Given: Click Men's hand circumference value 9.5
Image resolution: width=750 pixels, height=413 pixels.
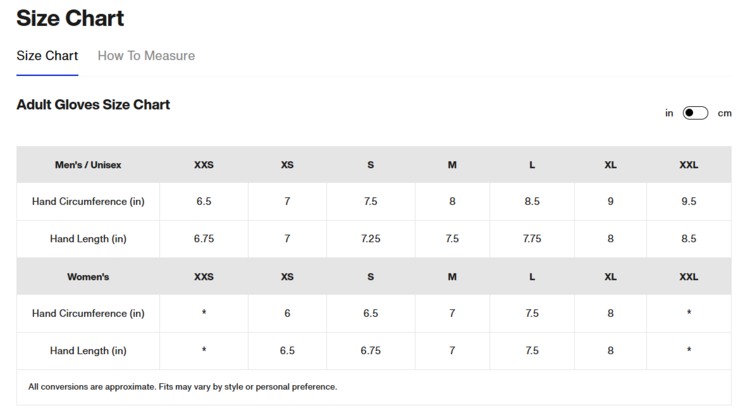Looking at the screenshot, I should point(688,201).
